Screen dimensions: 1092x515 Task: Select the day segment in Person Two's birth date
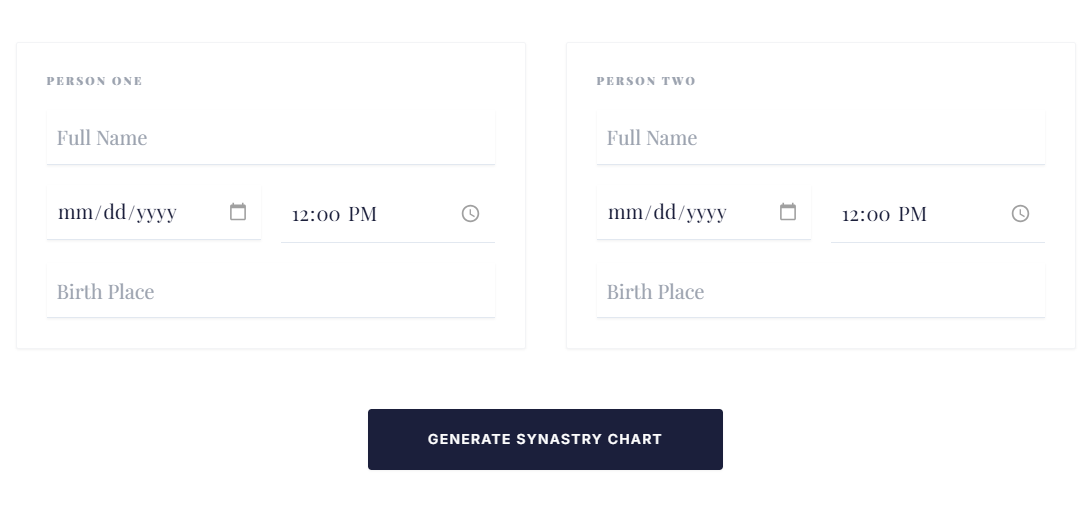662,212
